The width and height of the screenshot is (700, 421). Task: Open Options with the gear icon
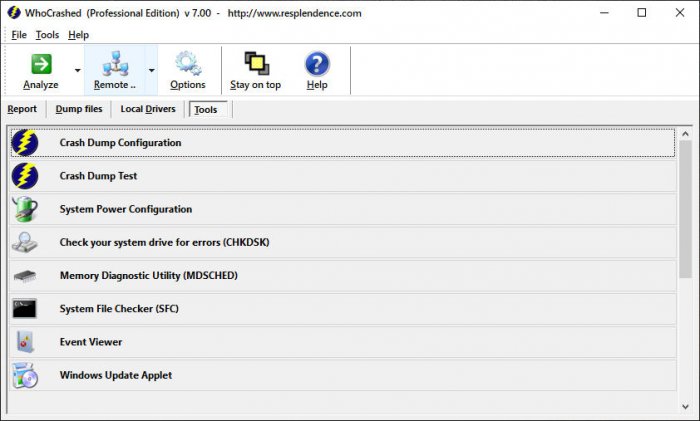(187, 64)
